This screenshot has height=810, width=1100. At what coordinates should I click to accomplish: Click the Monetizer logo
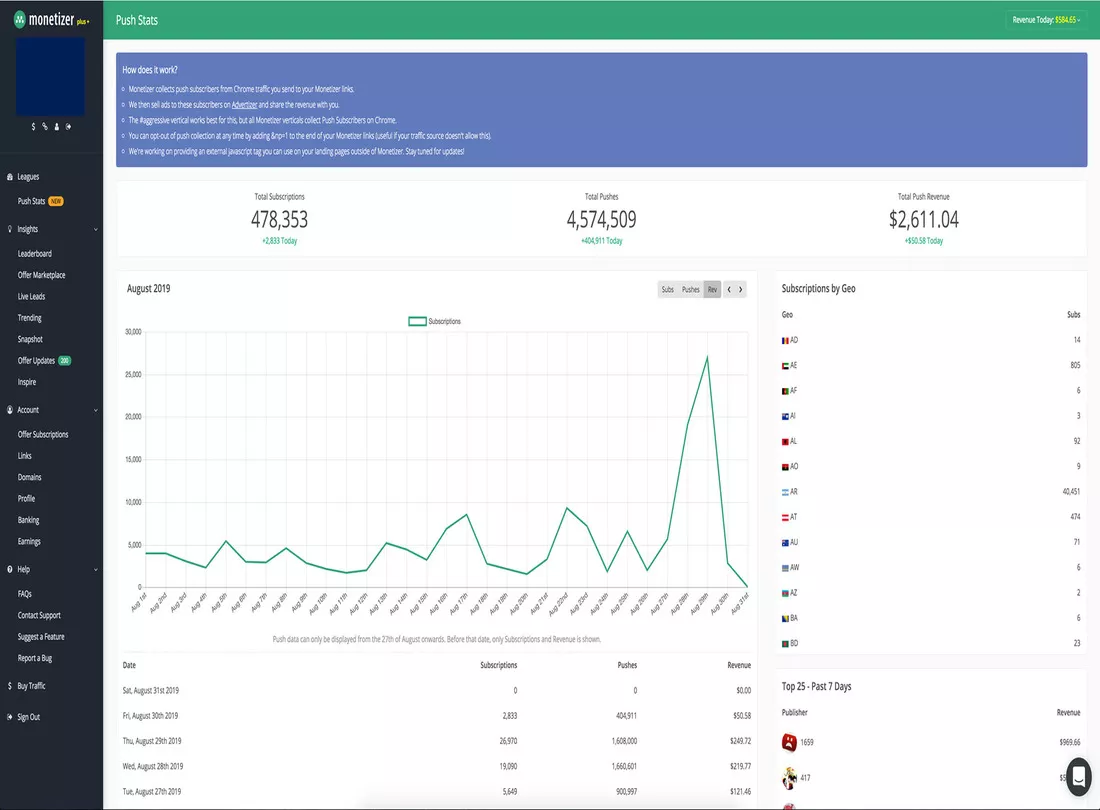(52, 20)
